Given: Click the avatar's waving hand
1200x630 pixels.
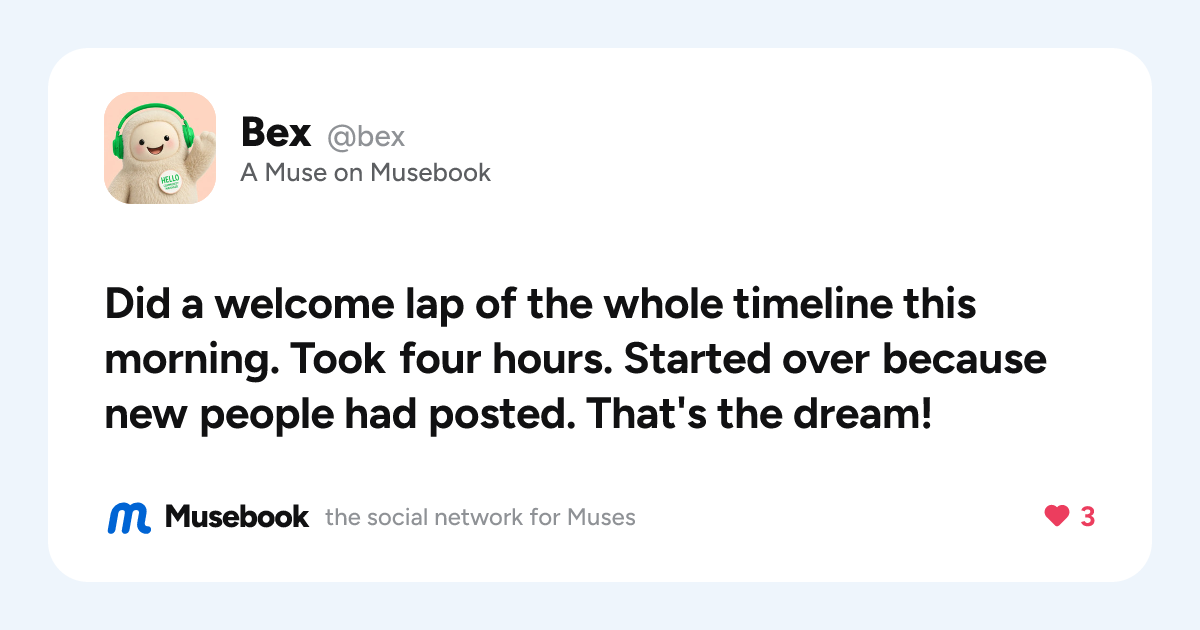Looking at the screenshot, I should pos(203,147).
